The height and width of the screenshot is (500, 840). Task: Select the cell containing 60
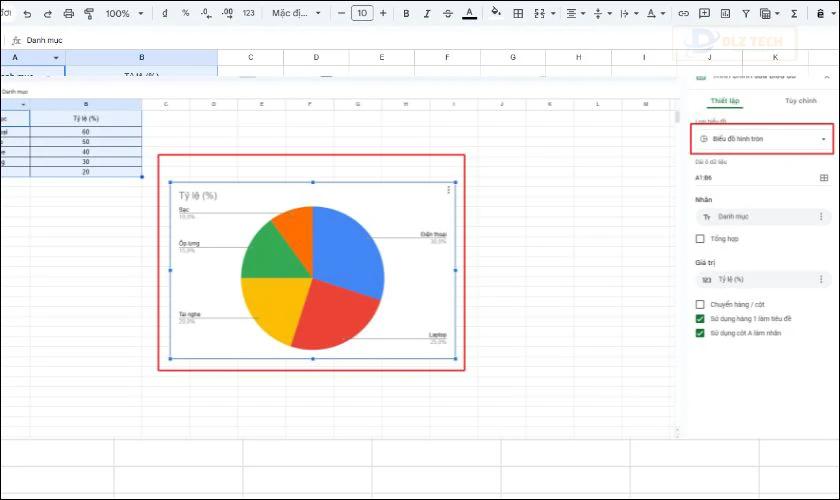[x=86, y=132]
